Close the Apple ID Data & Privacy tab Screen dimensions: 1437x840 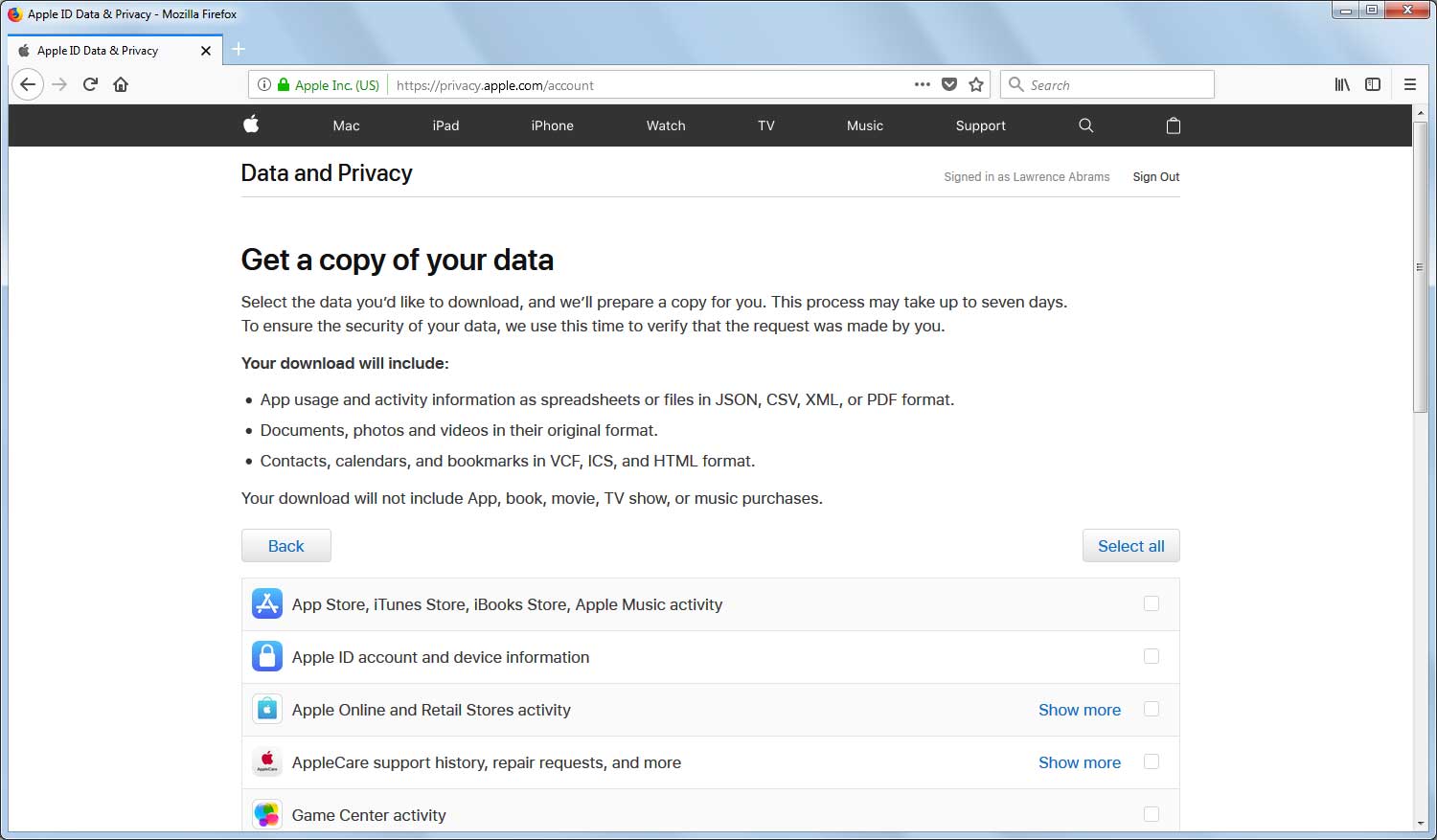point(206,51)
